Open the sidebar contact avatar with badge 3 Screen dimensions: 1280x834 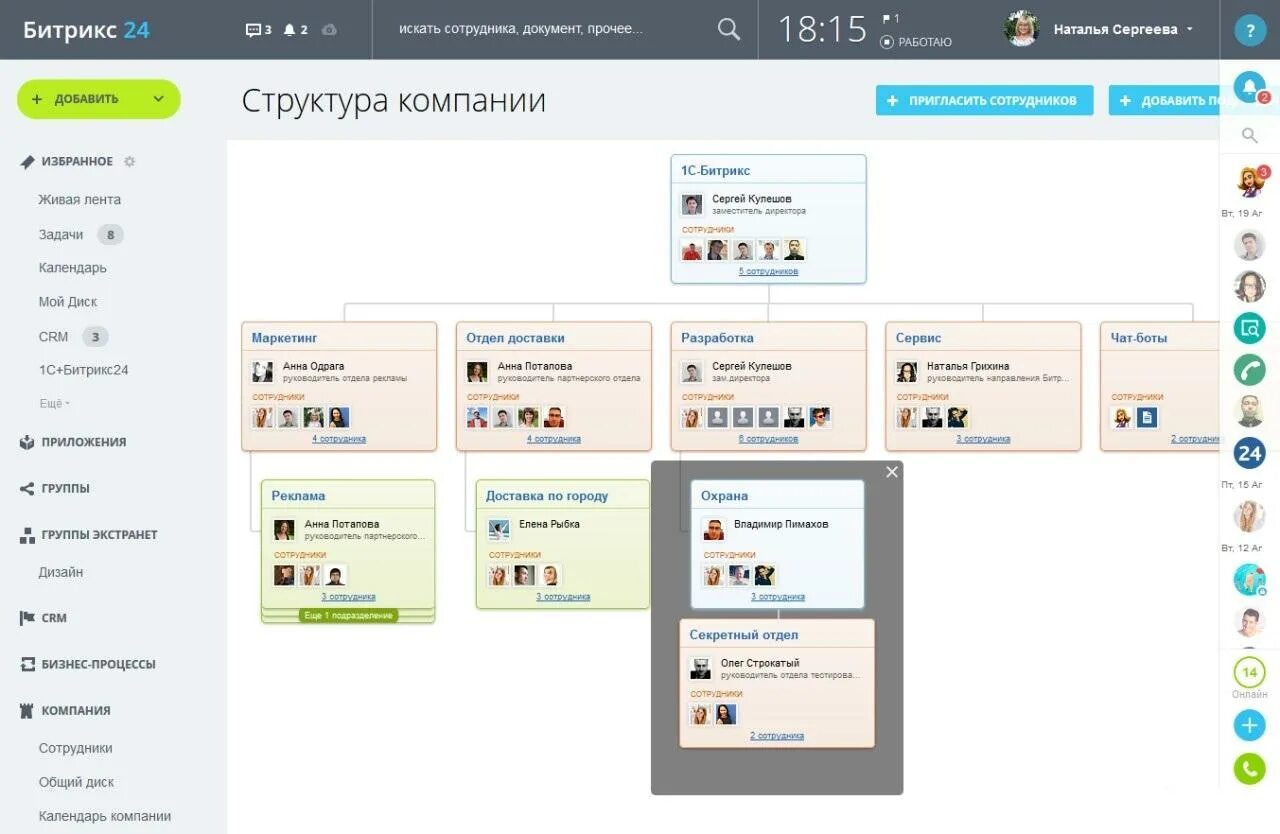tap(1250, 182)
